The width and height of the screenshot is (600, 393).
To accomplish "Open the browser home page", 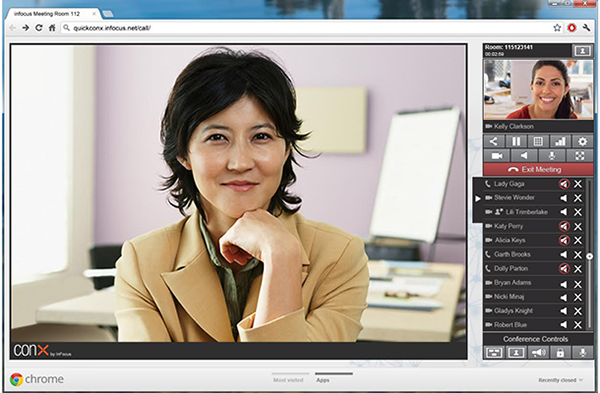I will [52, 28].
